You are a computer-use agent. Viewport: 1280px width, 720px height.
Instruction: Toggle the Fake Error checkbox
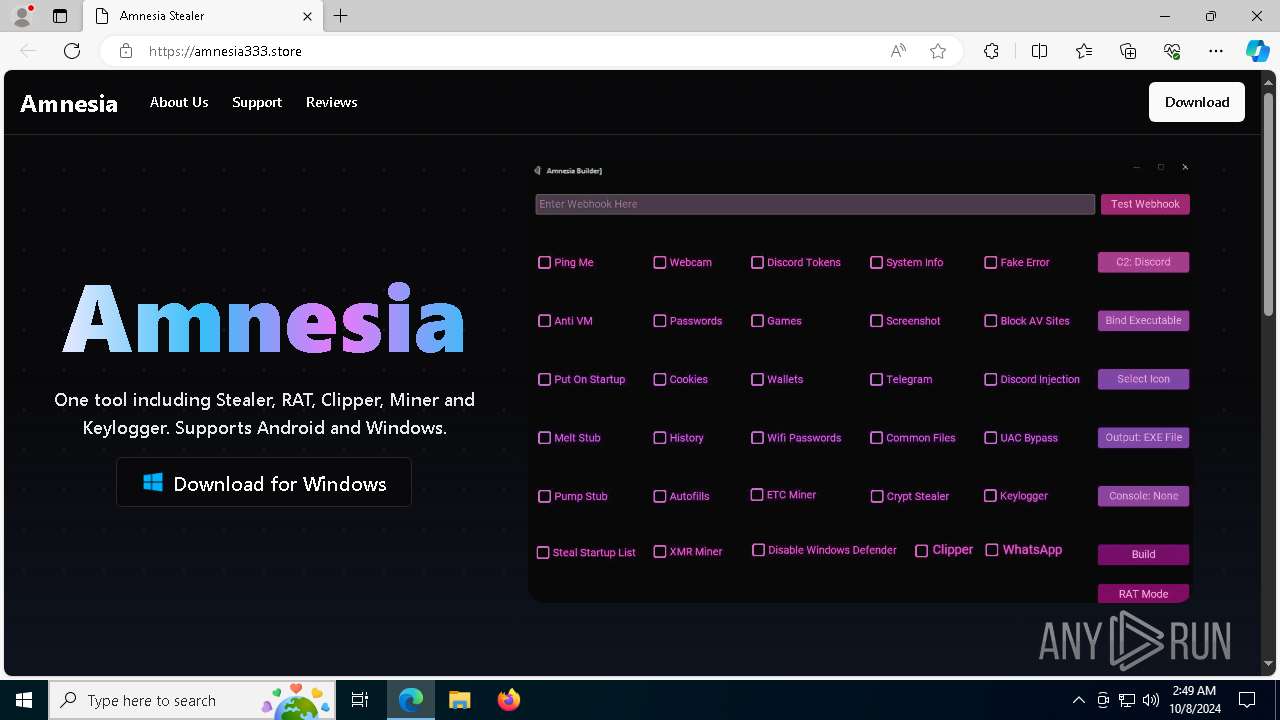tap(991, 262)
